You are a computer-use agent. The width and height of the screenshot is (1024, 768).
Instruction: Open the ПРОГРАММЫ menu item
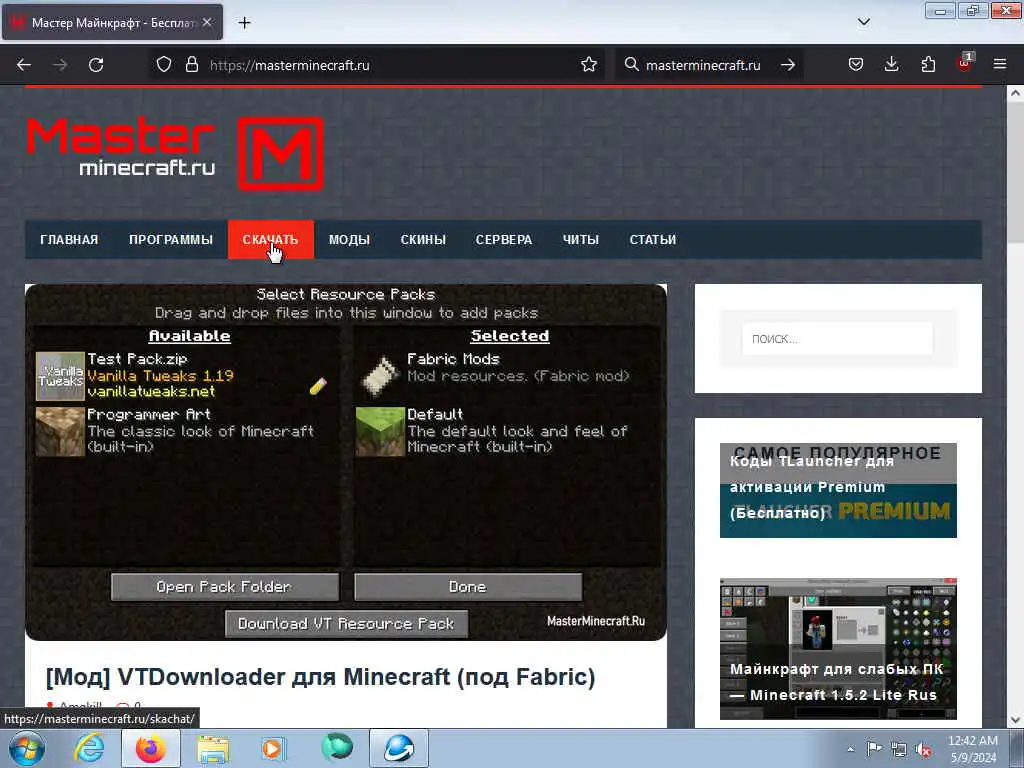click(x=171, y=240)
